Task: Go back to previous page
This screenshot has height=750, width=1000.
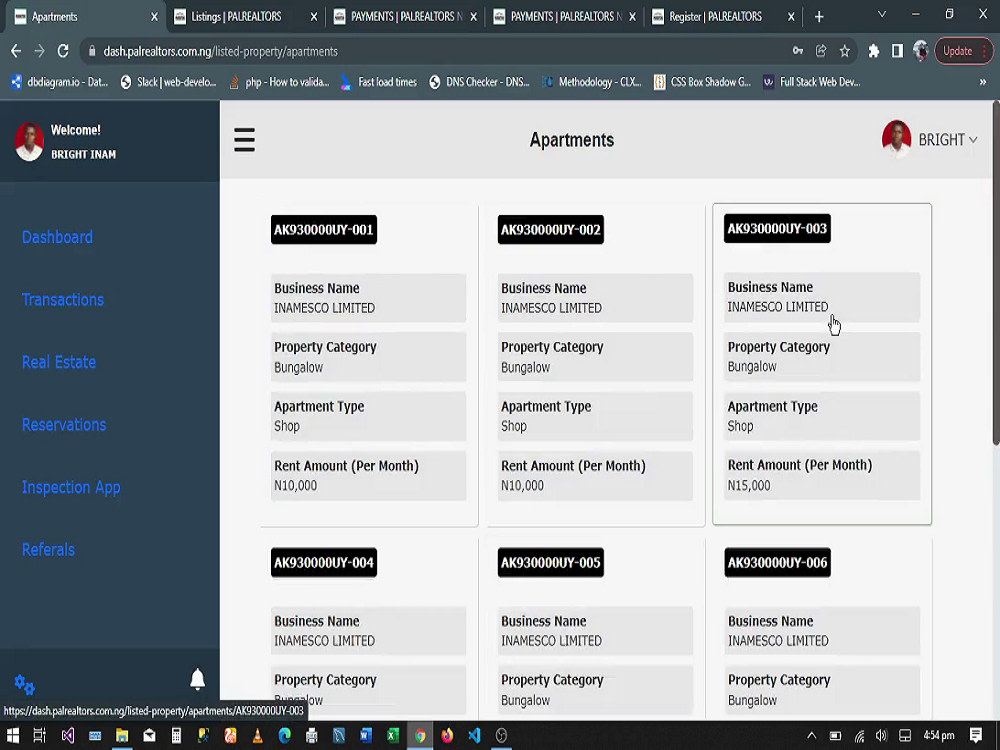Action: (16, 51)
